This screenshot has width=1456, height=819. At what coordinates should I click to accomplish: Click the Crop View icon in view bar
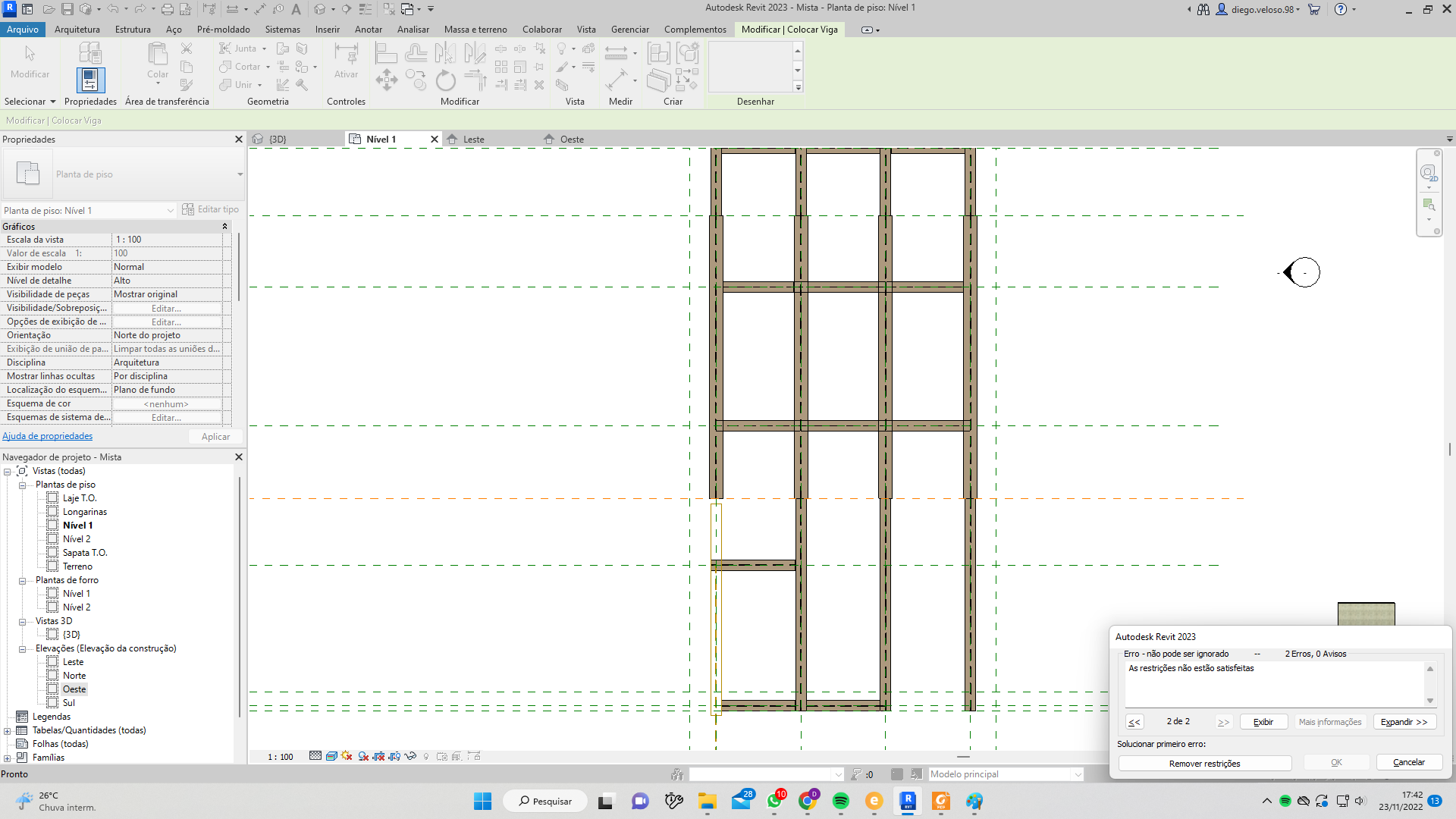[x=378, y=756]
